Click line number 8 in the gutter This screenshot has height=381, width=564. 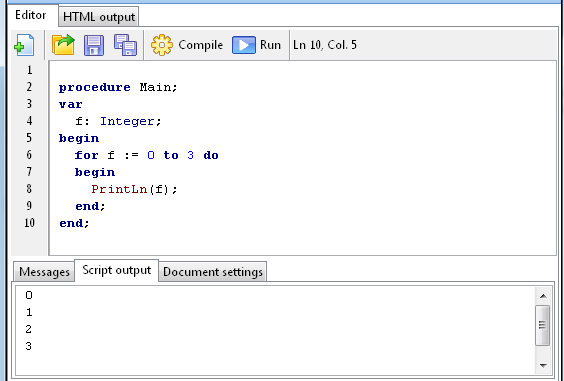coord(29,189)
